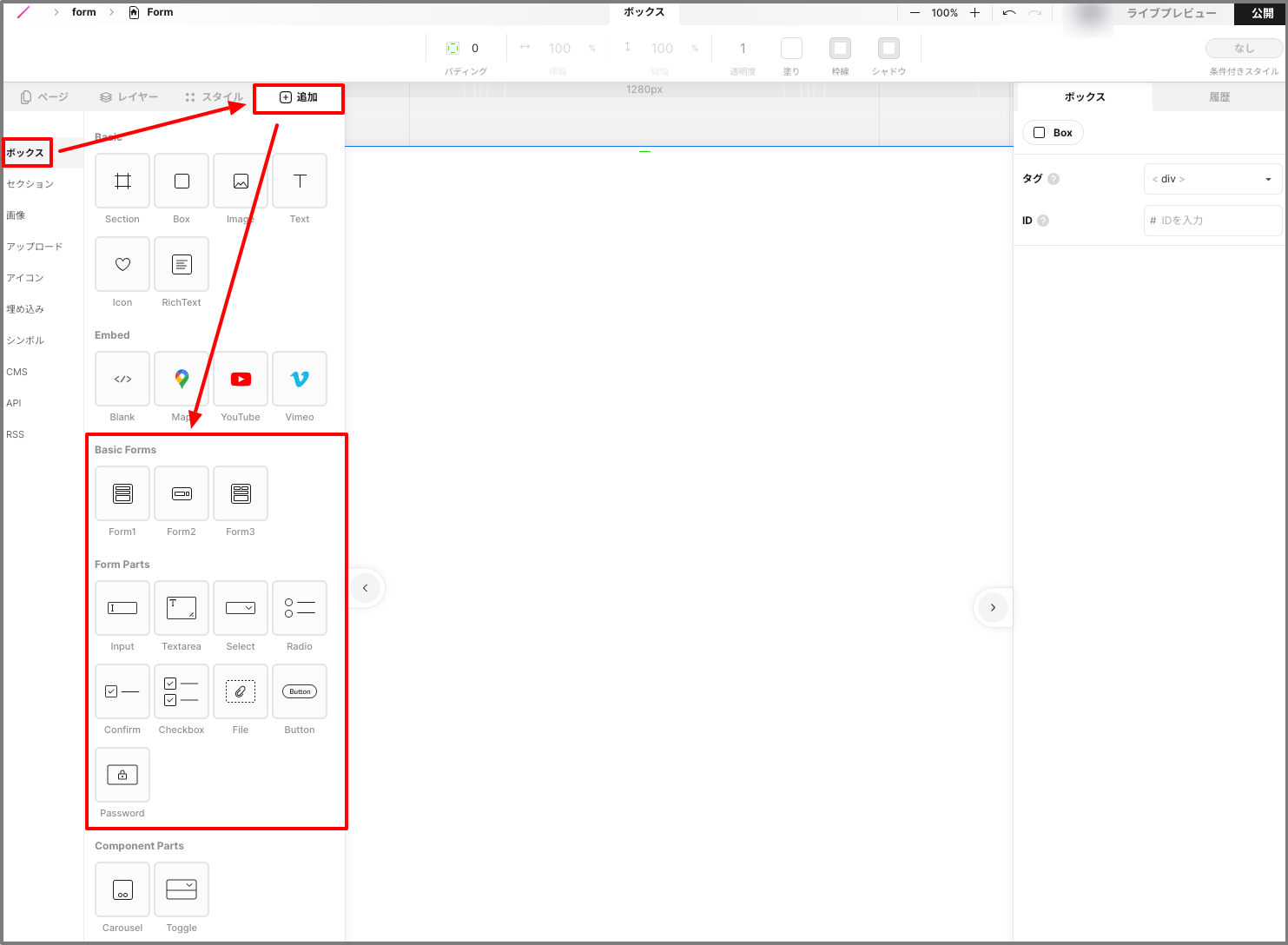Open the 枠線 border swatch
1288x945 pixels.
click(x=840, y=48)
